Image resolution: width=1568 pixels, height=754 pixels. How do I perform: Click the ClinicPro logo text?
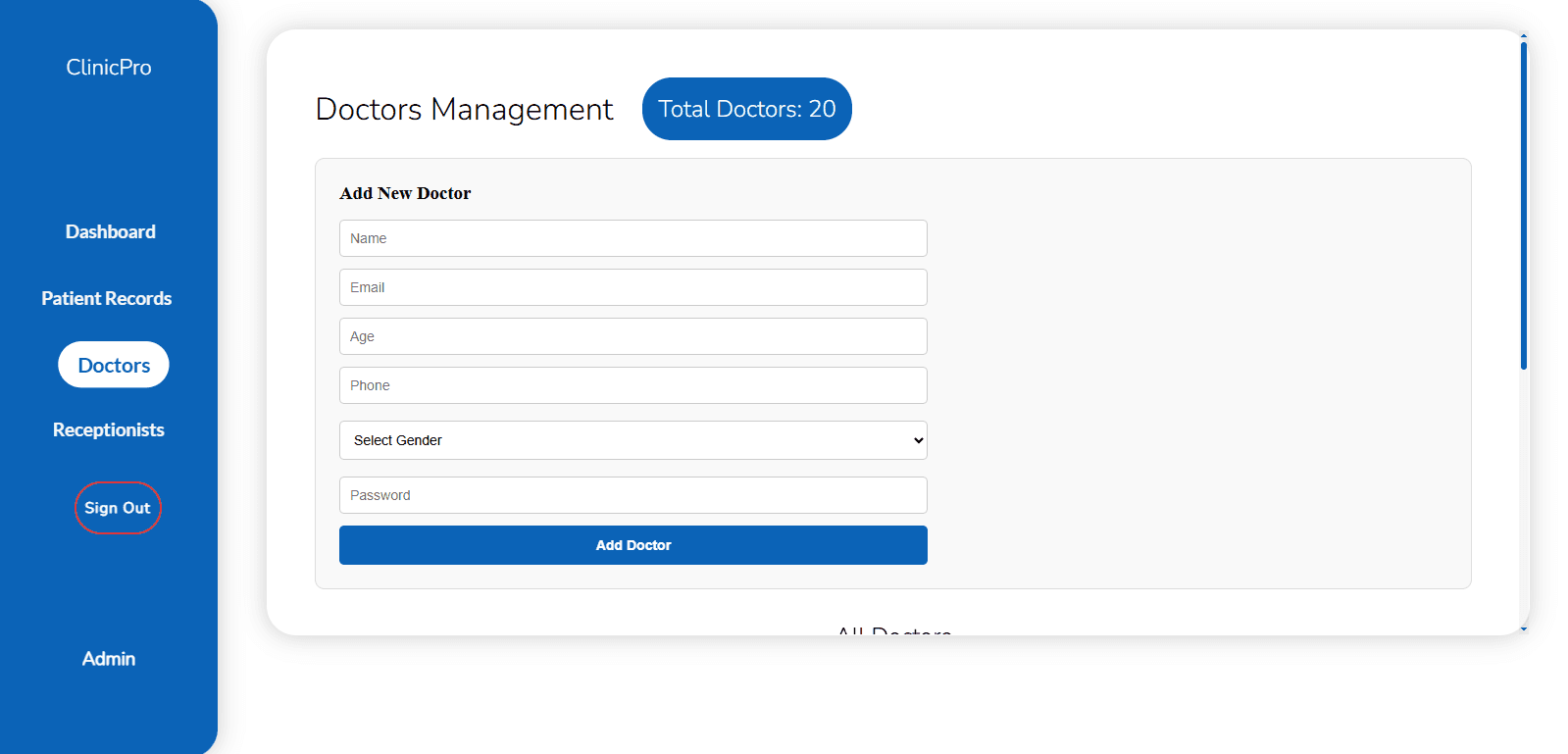point(109,68)
